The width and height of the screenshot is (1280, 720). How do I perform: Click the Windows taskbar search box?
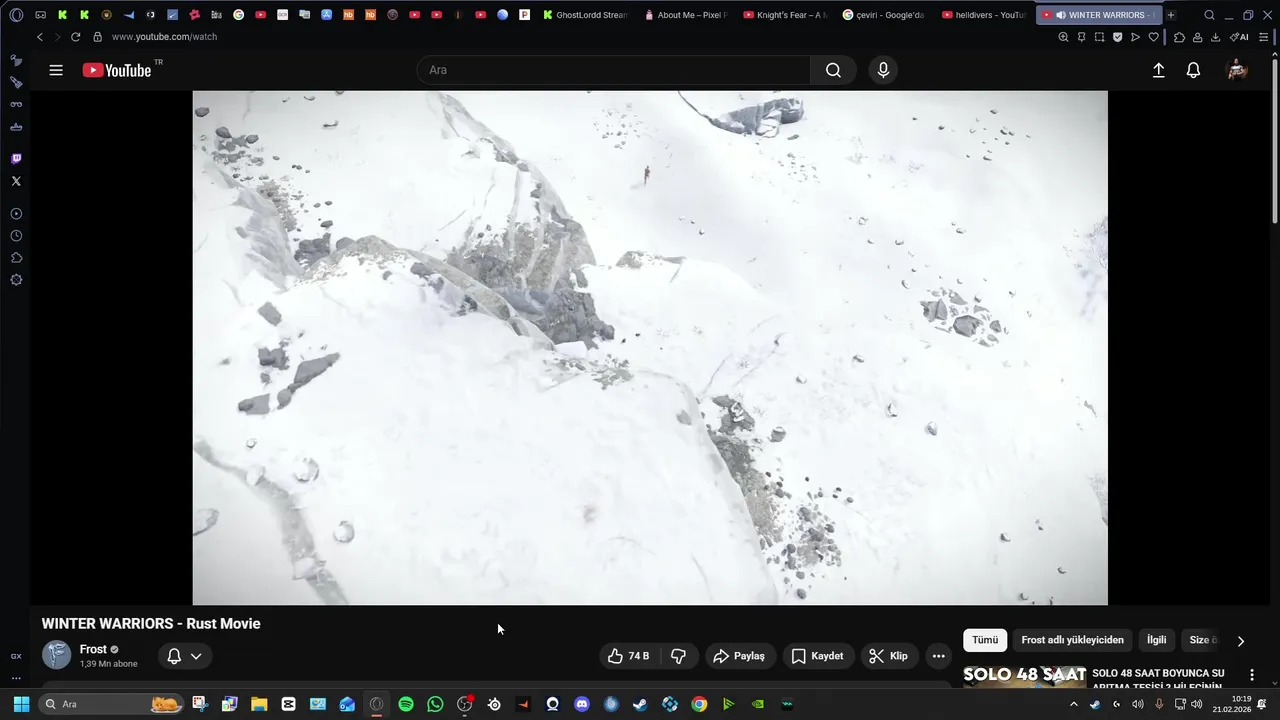[x=111, y=704]
